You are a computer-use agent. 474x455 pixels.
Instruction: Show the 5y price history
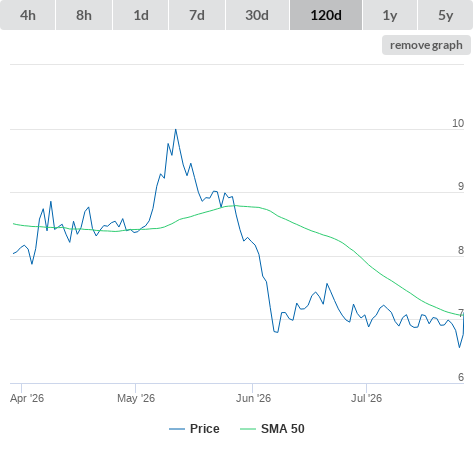[445, 15]
